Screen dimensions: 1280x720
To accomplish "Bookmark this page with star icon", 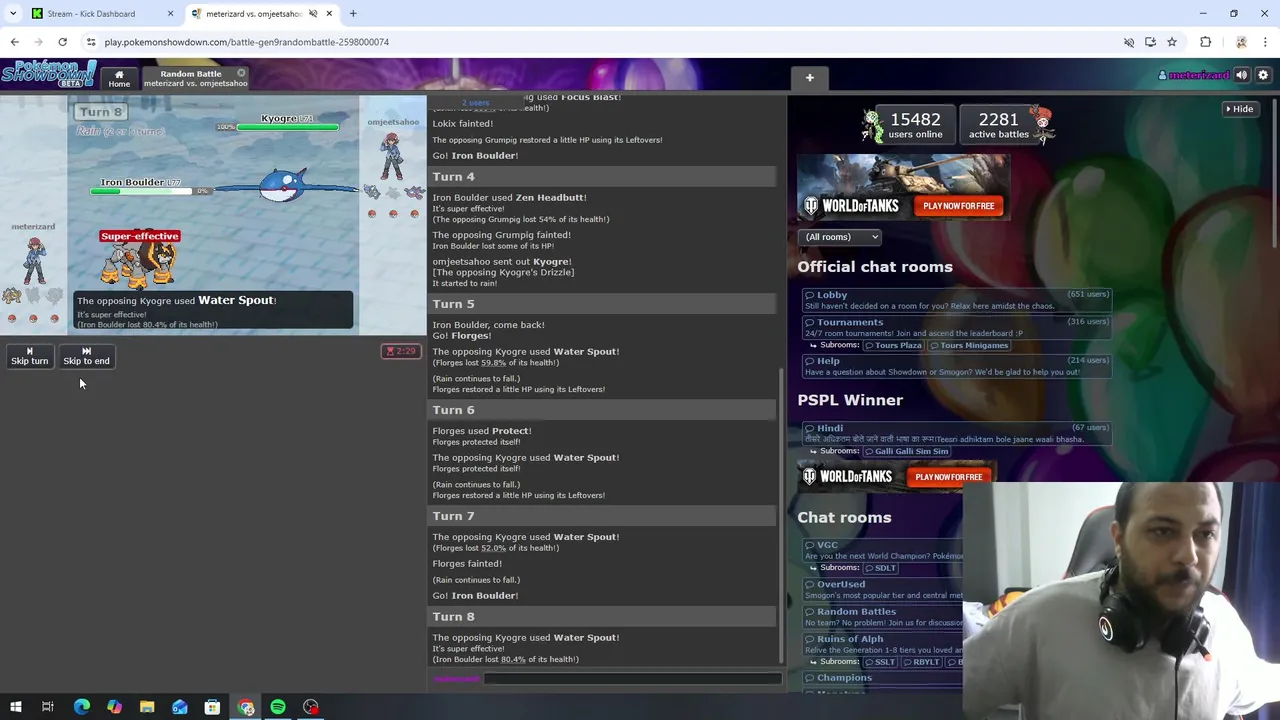I will 1172,42.
